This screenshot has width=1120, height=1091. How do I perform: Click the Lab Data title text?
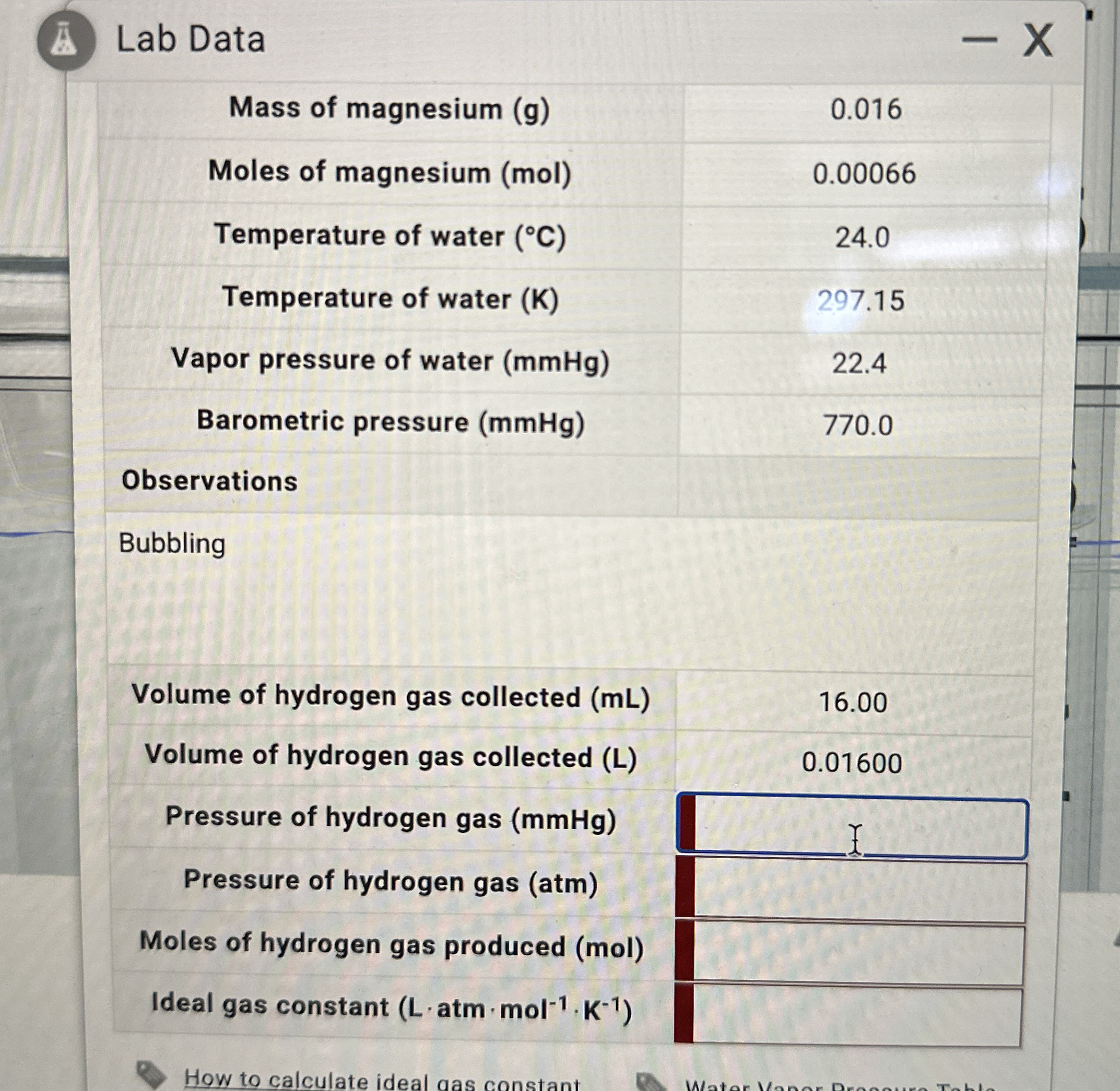click(x=191, y=40)
